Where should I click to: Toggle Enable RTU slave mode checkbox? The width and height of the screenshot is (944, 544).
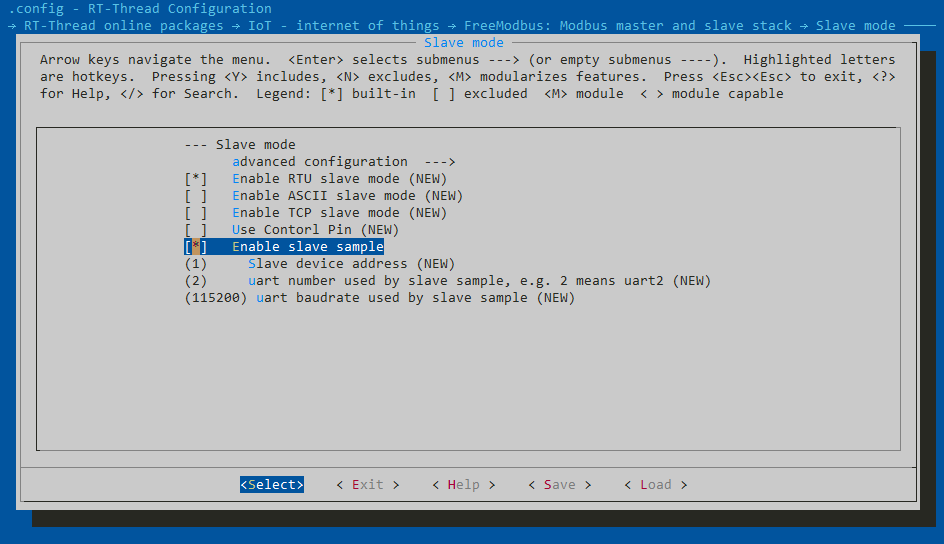[196, 179]
